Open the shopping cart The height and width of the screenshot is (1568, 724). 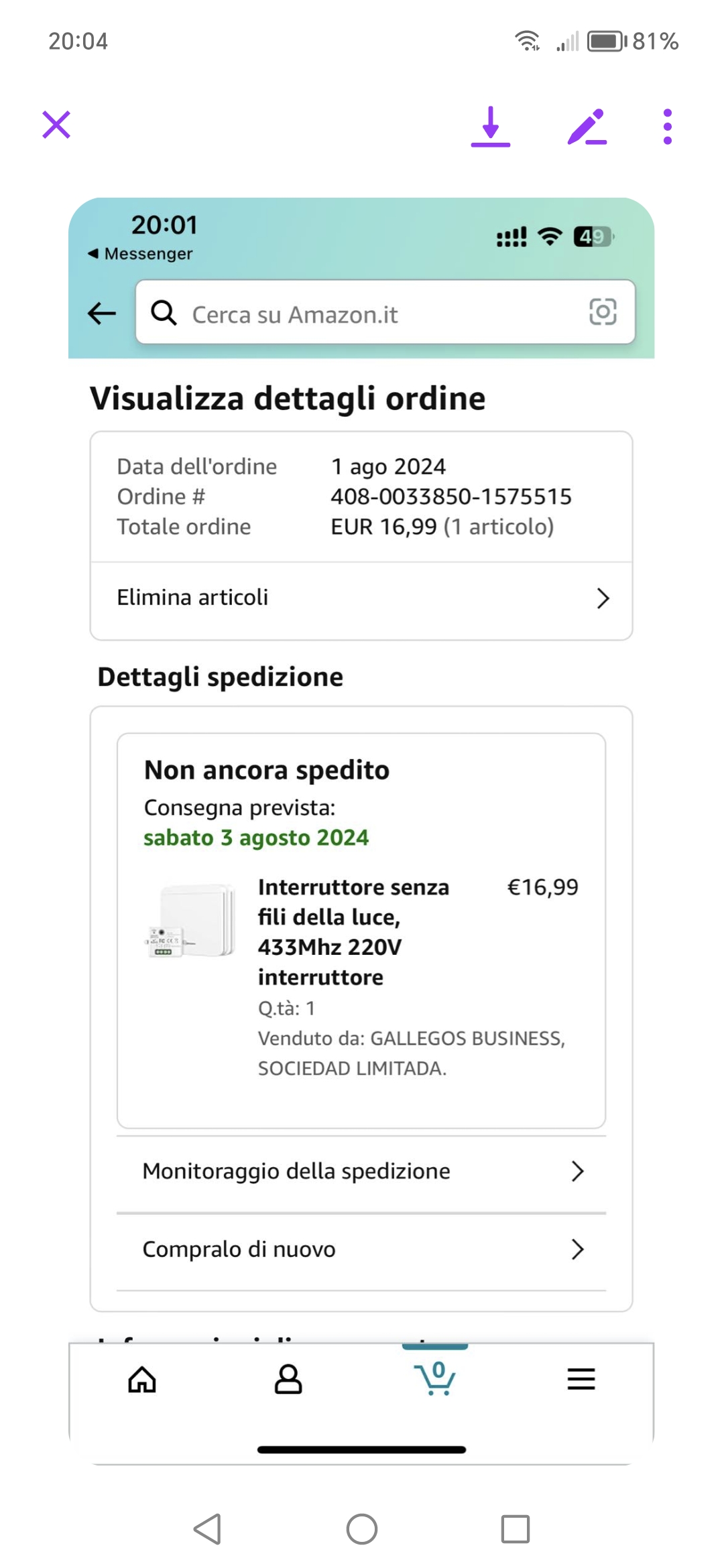click(x=436, y=1378)
